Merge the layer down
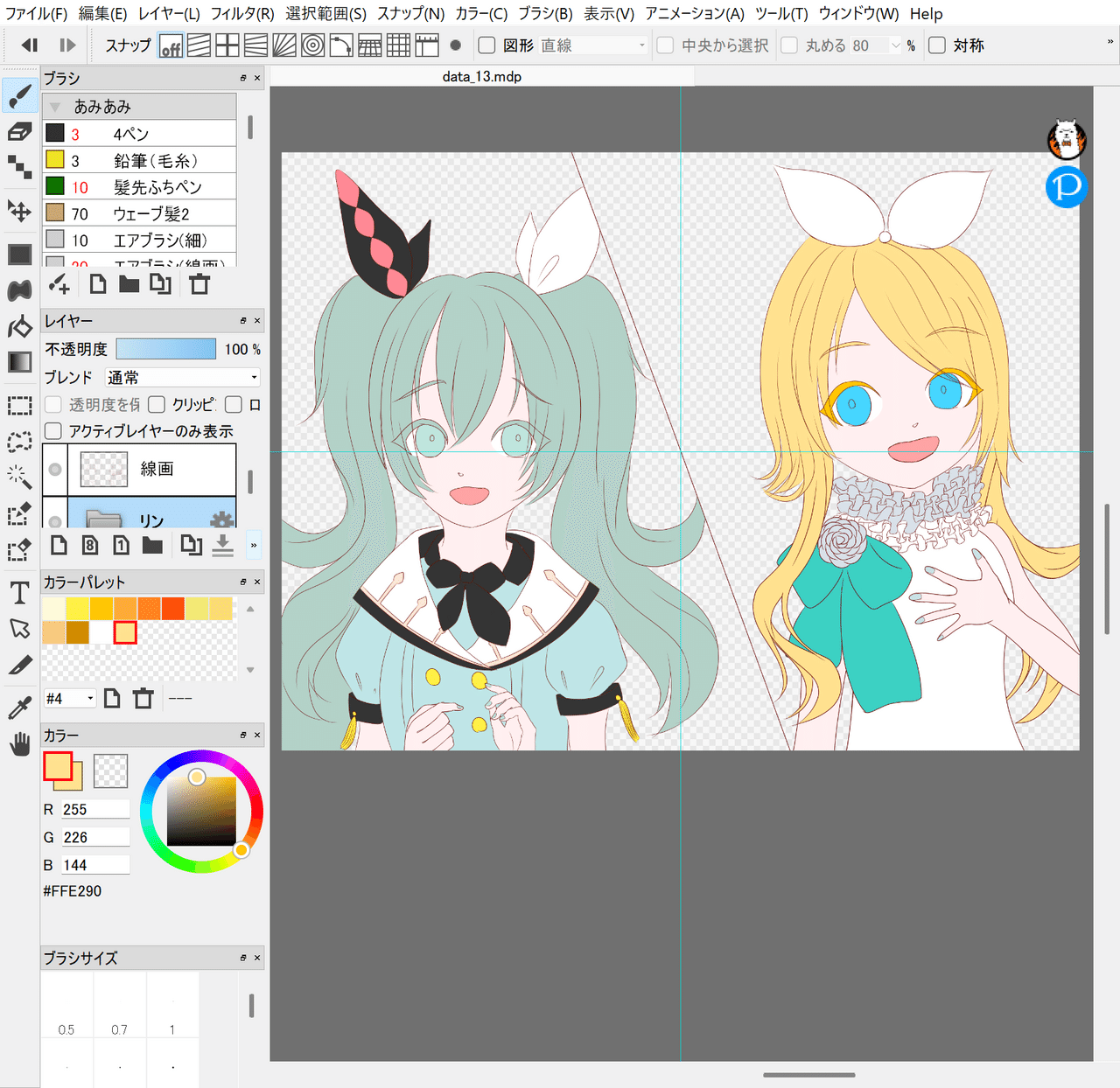Screen dimensions: 1120x1088 click(x=223, y=546)
